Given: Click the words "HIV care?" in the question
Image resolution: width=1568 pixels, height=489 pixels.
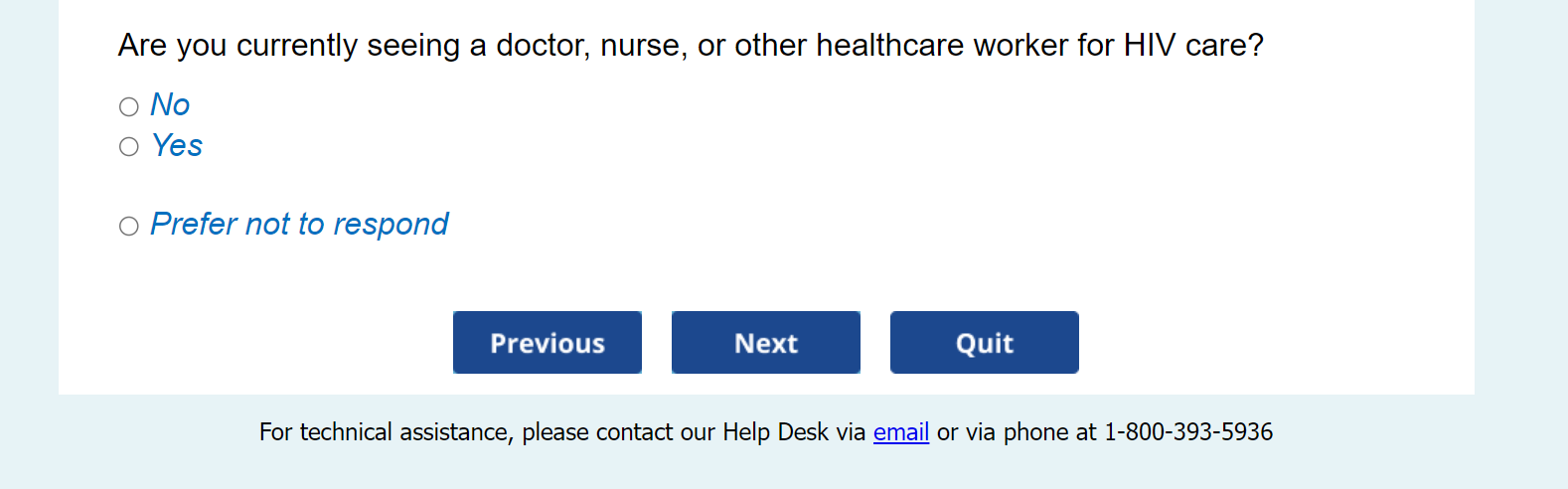Looking at the screenshot, I should tap(1193, 46).
